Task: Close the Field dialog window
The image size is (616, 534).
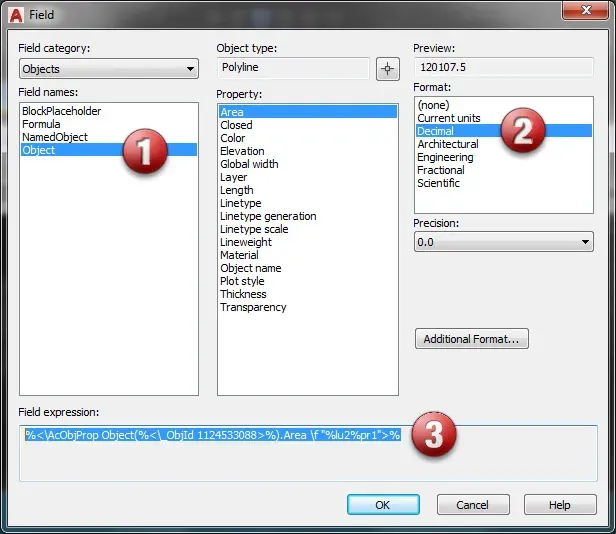Action: coord(585,10)
